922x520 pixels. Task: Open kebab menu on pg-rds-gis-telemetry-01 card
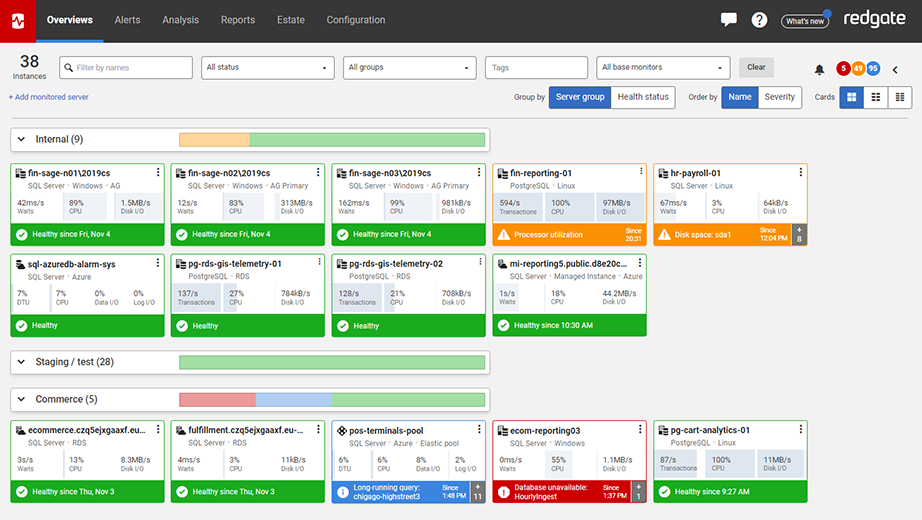pos(319,262)
